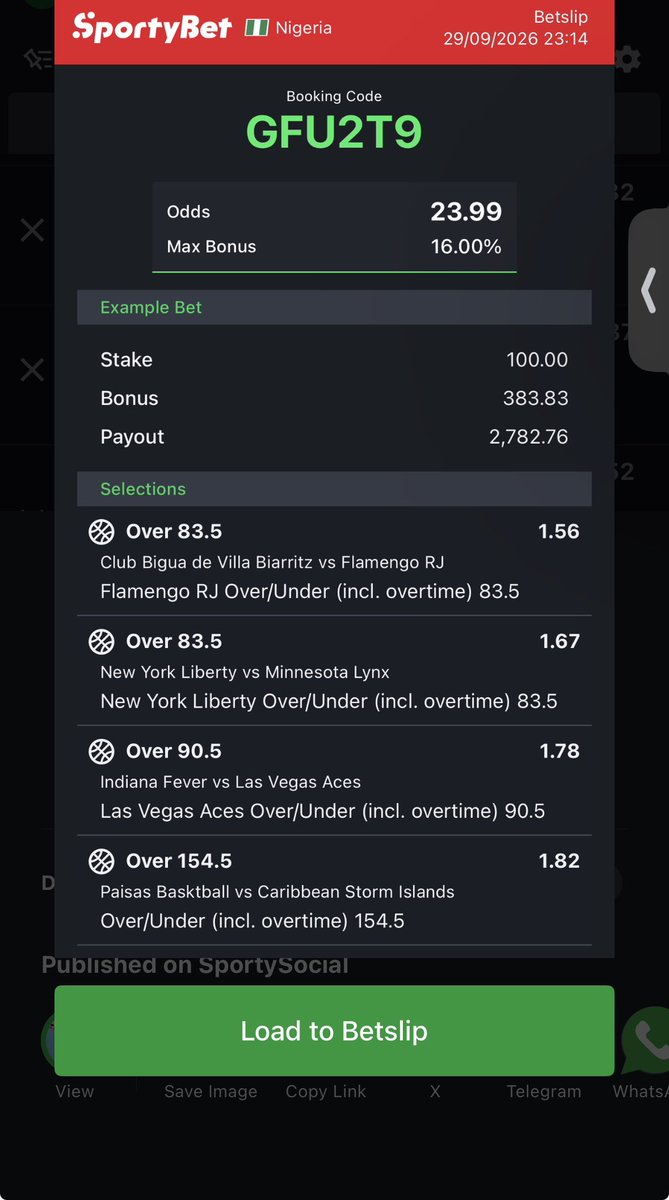Tap the WhatsApp share icon
This screenshot has width=669, height=1200.
(646, 1040)
